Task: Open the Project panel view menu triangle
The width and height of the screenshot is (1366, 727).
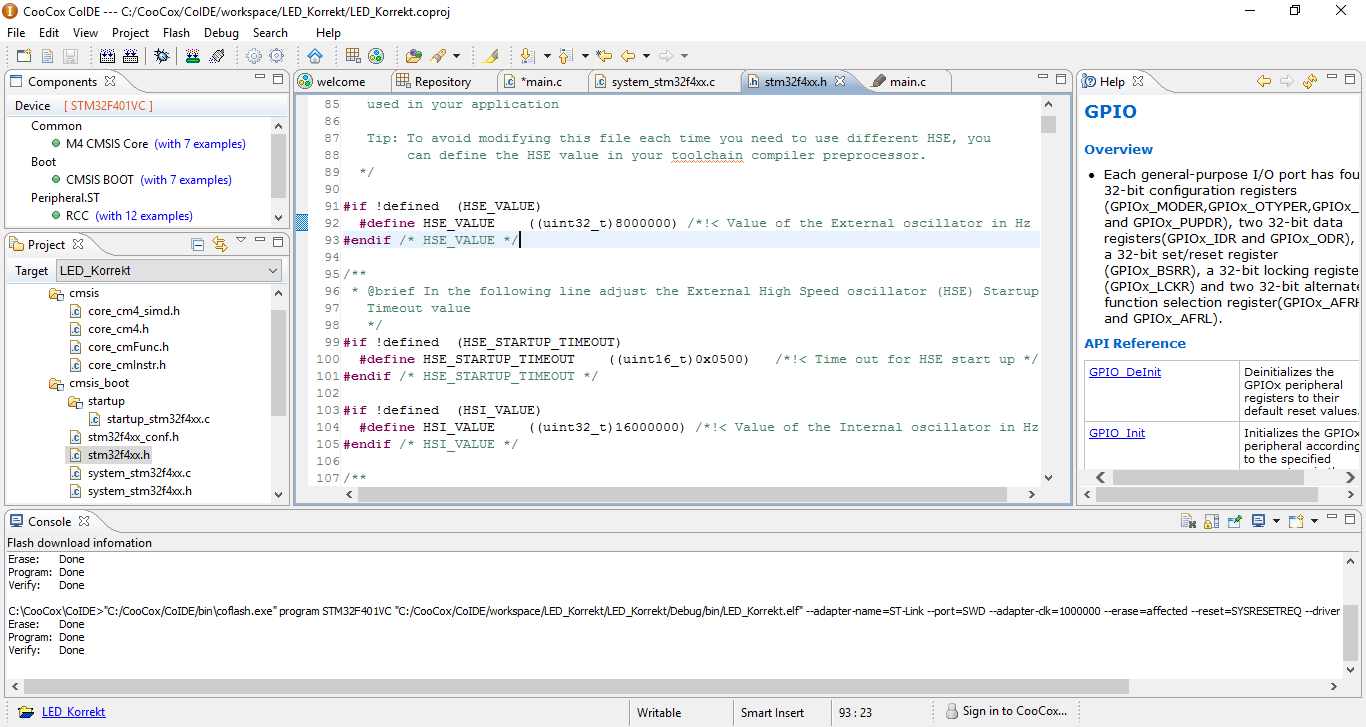Action: [241, 241]
